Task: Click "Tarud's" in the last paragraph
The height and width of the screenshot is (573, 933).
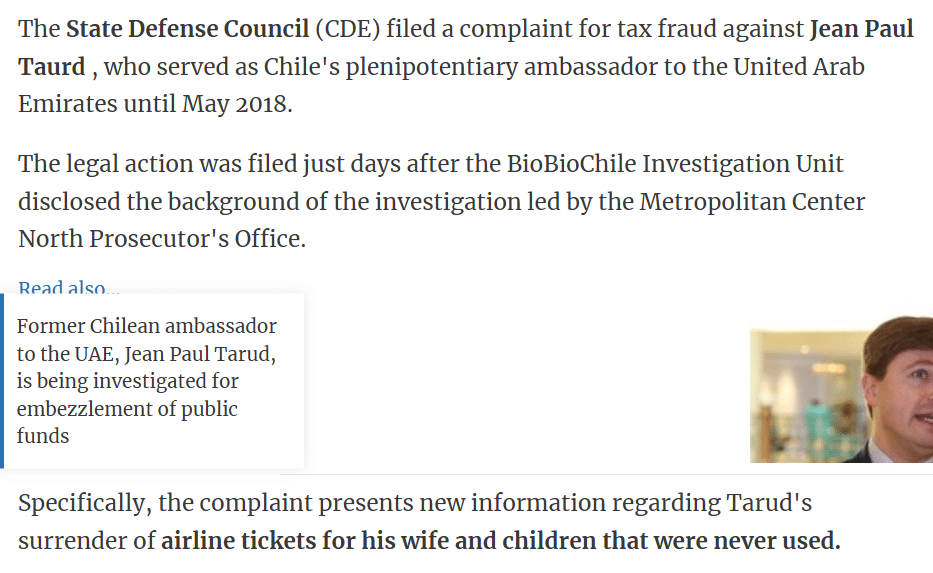Action: click(768, 503)
